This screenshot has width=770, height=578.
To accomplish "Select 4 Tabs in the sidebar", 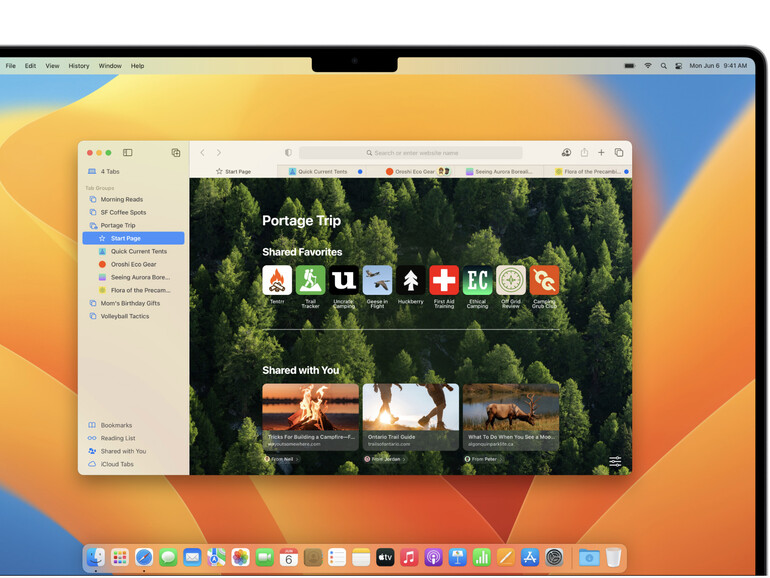I will coord(134,171).
